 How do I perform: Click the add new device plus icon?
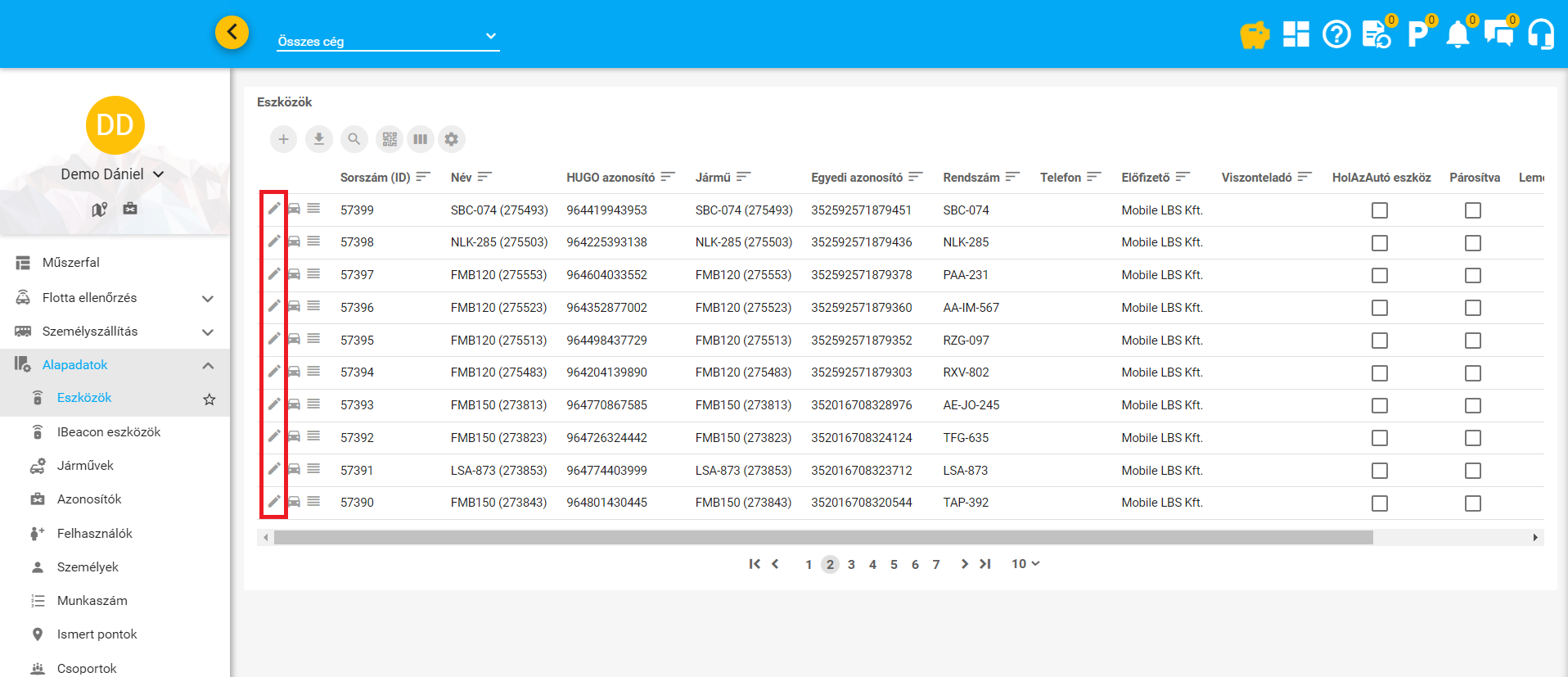pyautogui.click(x=283, y=139)
